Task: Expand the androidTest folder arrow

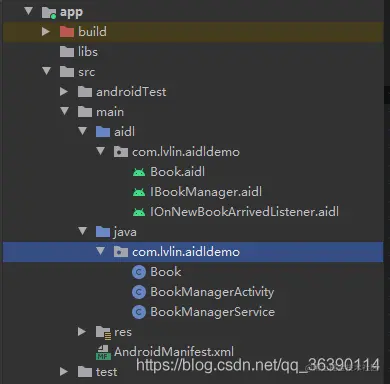Action: [x=64, y=92]
